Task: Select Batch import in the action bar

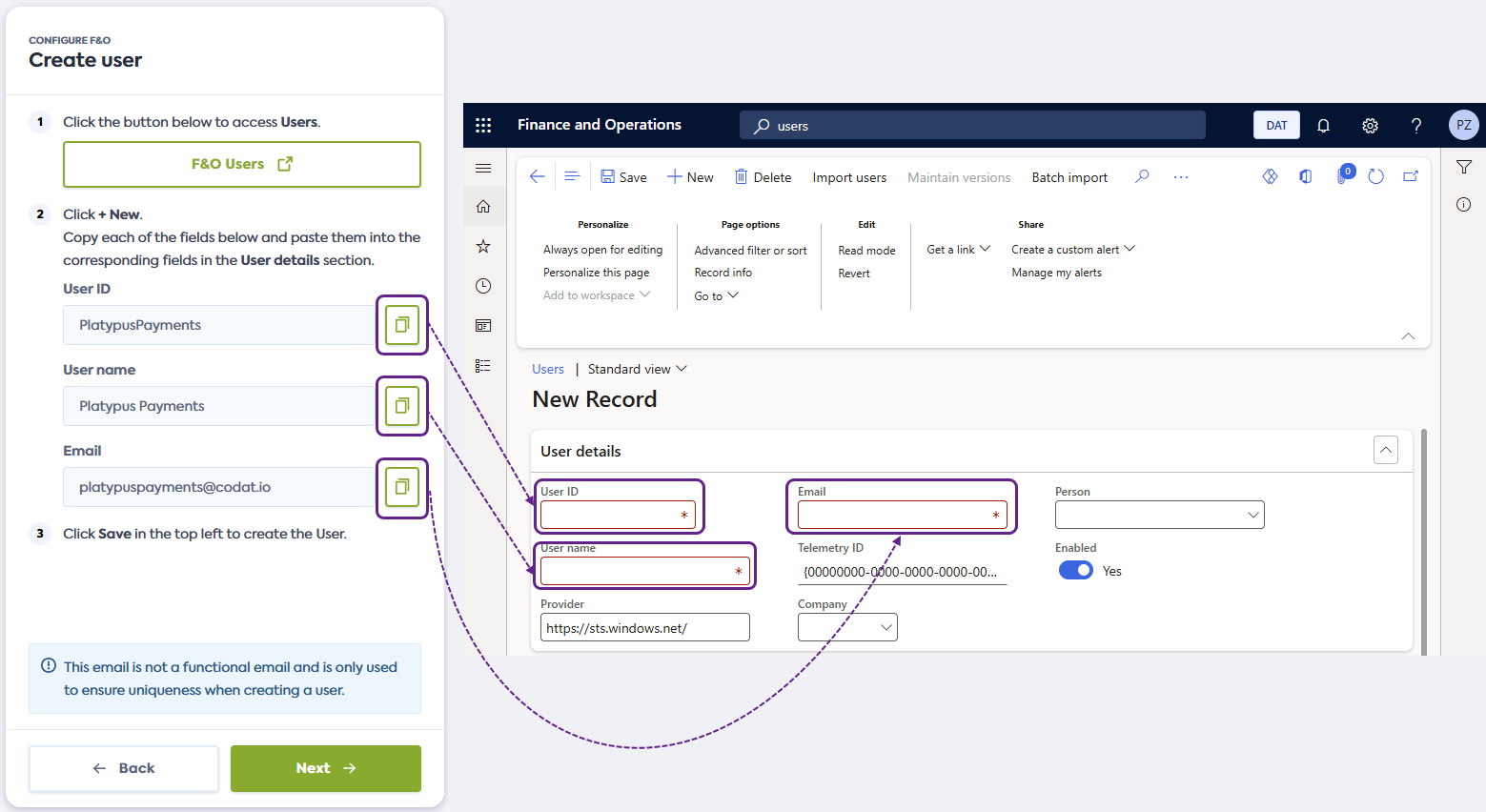Action: pos(1069,177)
